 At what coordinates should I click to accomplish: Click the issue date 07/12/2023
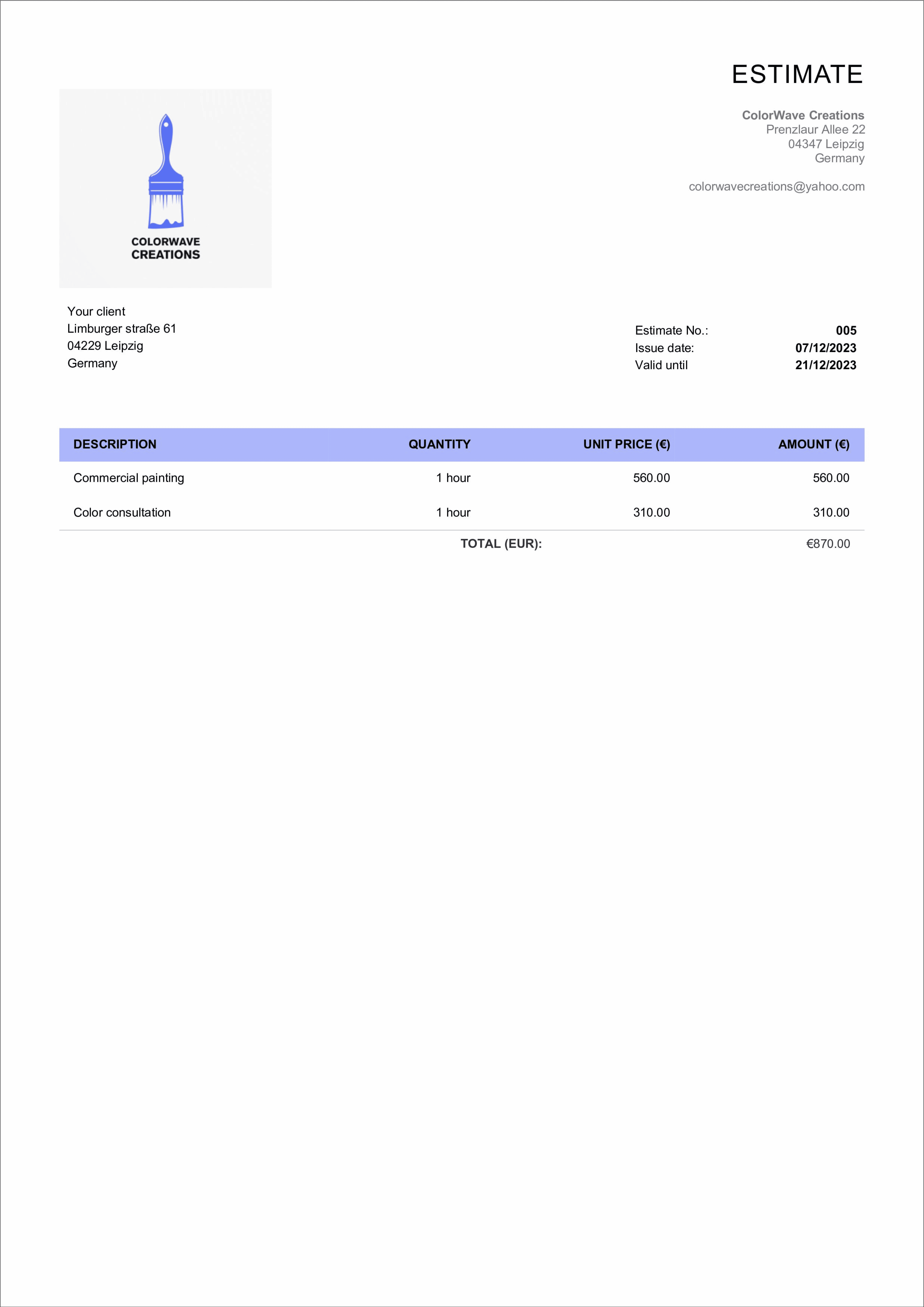tap(826, 348)
